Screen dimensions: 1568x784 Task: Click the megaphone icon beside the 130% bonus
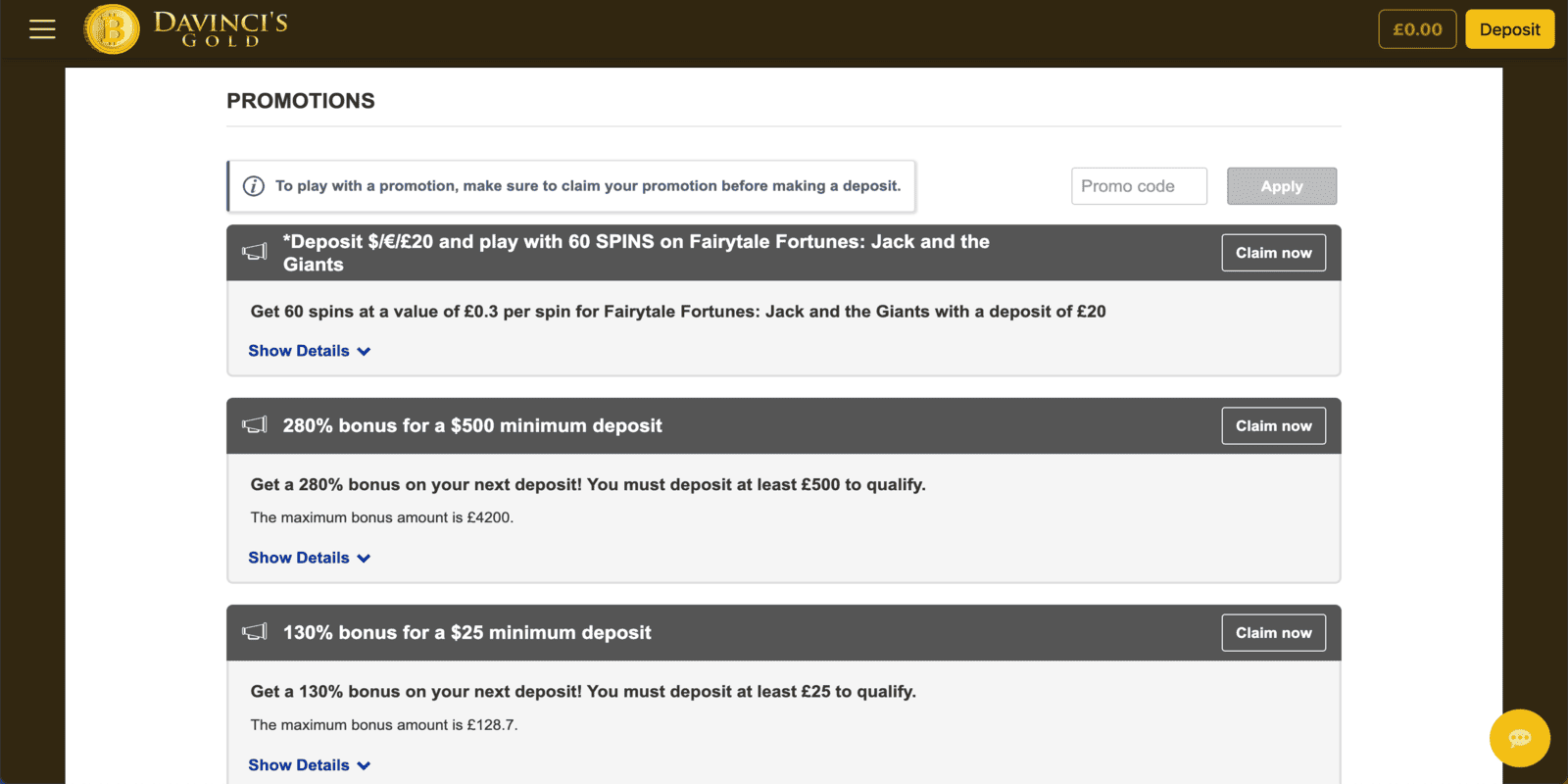point(255,632)
